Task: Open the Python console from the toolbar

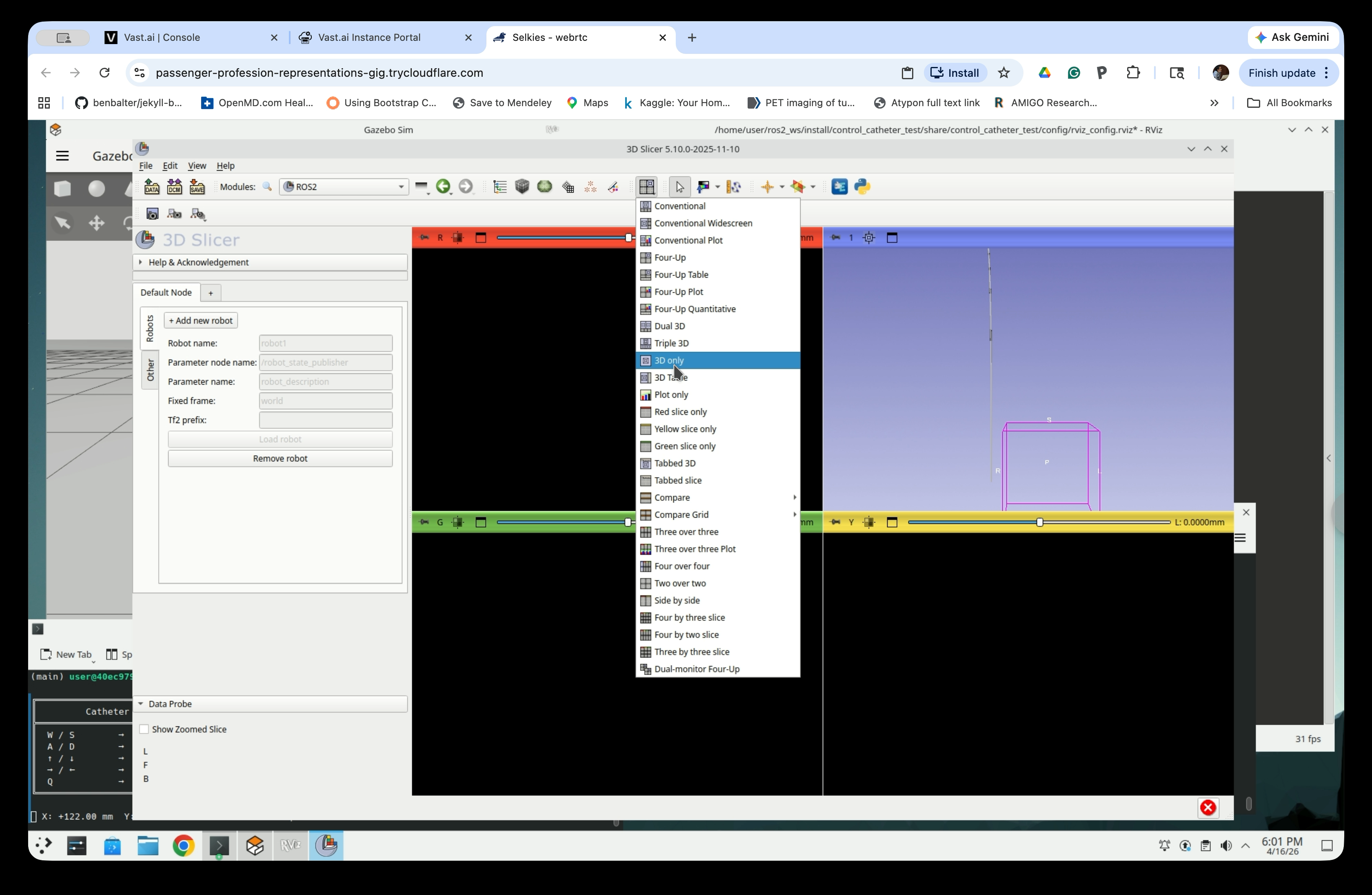Action: (x=862, y=187)
